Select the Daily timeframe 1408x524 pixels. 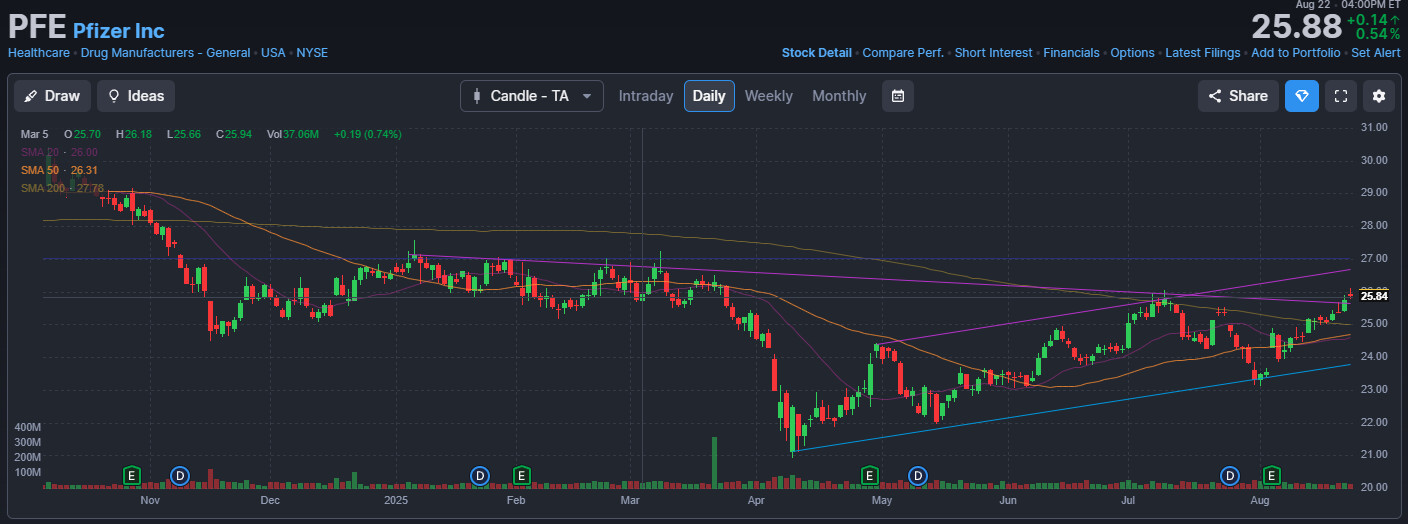(709, 96)
